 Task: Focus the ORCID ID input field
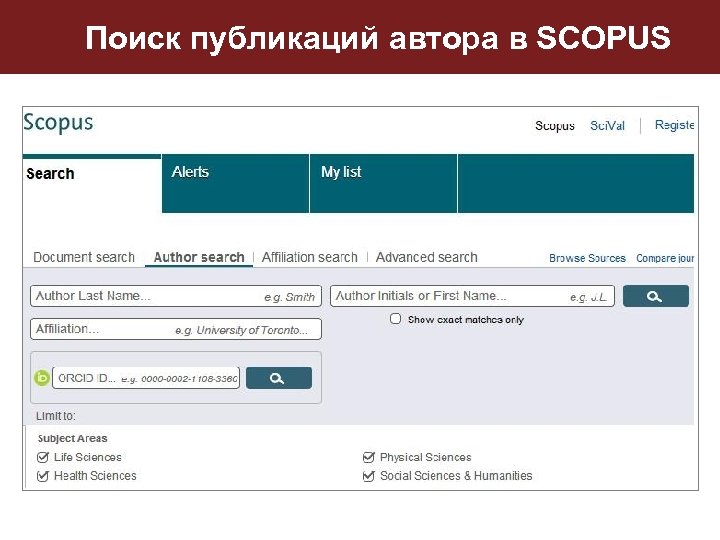tap(146, 378)
